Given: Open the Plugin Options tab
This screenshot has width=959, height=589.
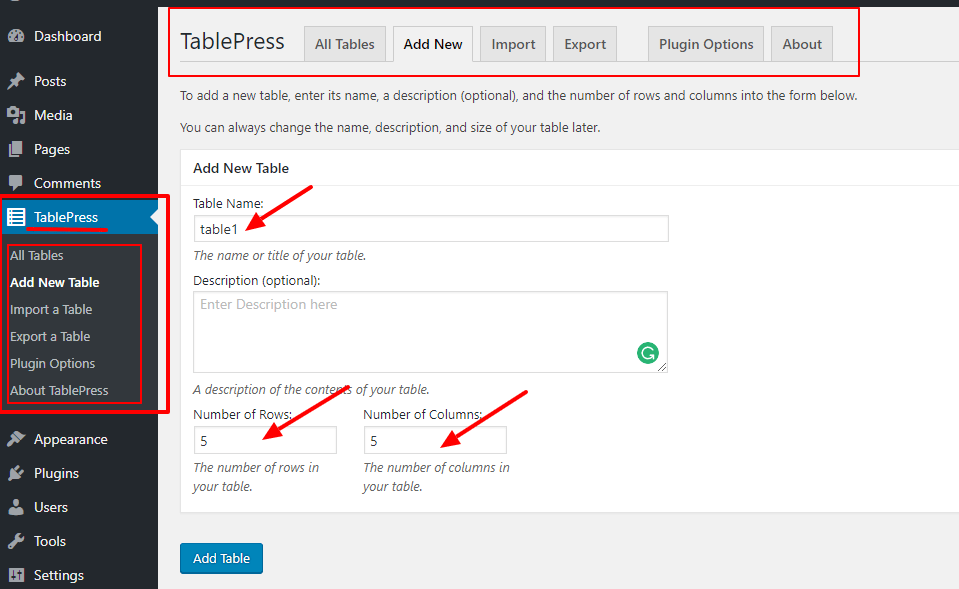Looking at the screenshot, I should [x=705, y=43].
